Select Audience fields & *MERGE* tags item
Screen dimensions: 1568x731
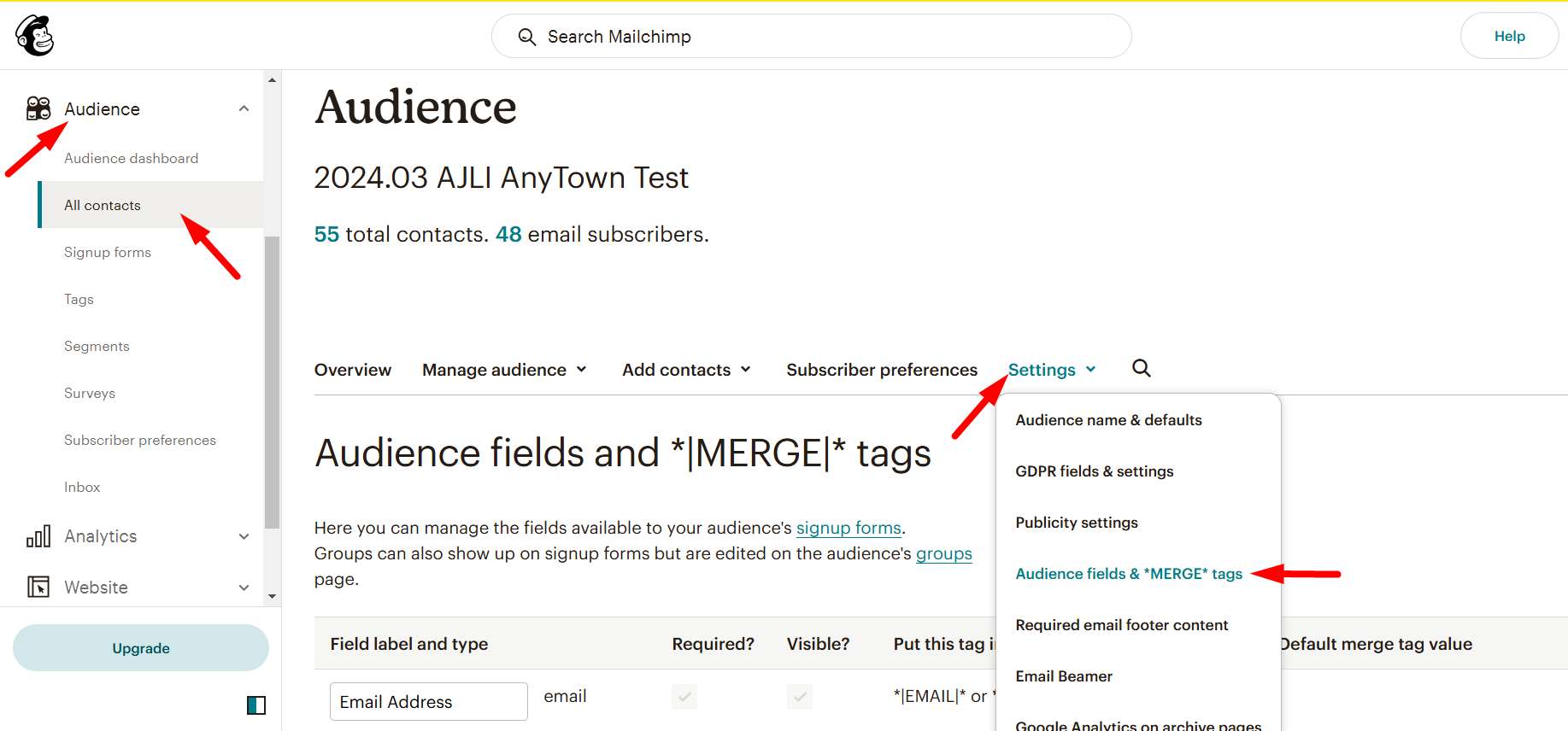point(1129,574)
